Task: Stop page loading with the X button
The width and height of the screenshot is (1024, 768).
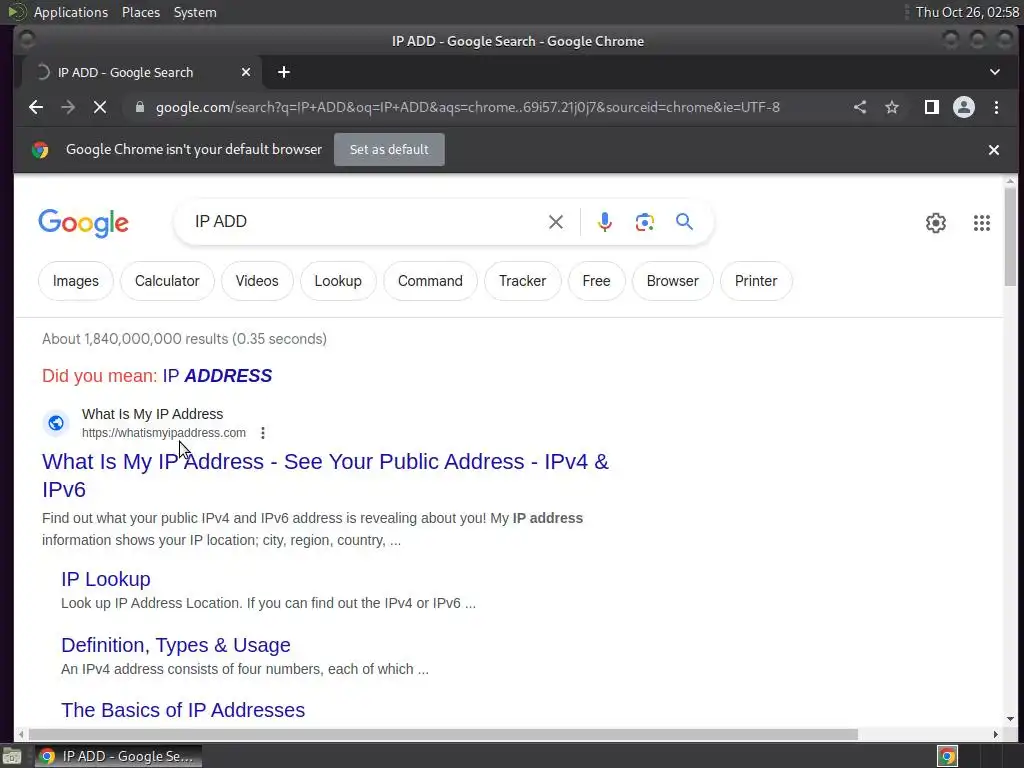Action: [100, 107]
